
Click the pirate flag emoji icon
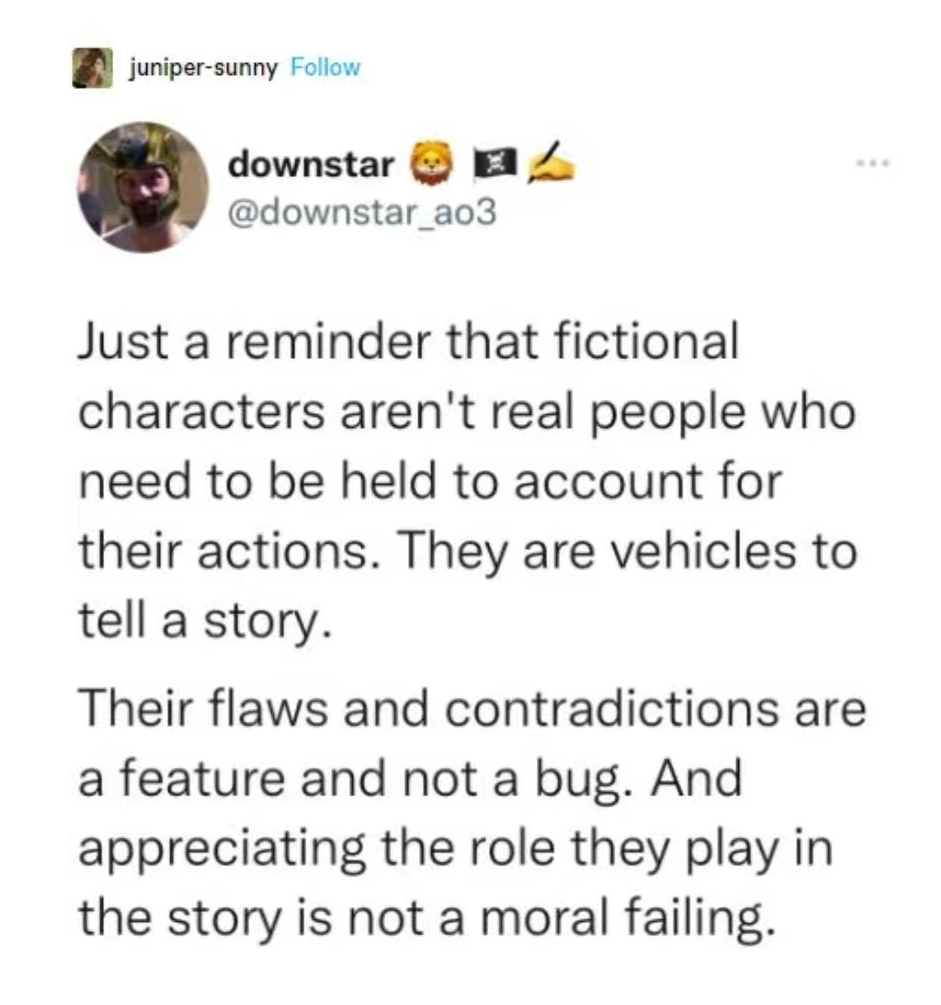coord(489,166)
